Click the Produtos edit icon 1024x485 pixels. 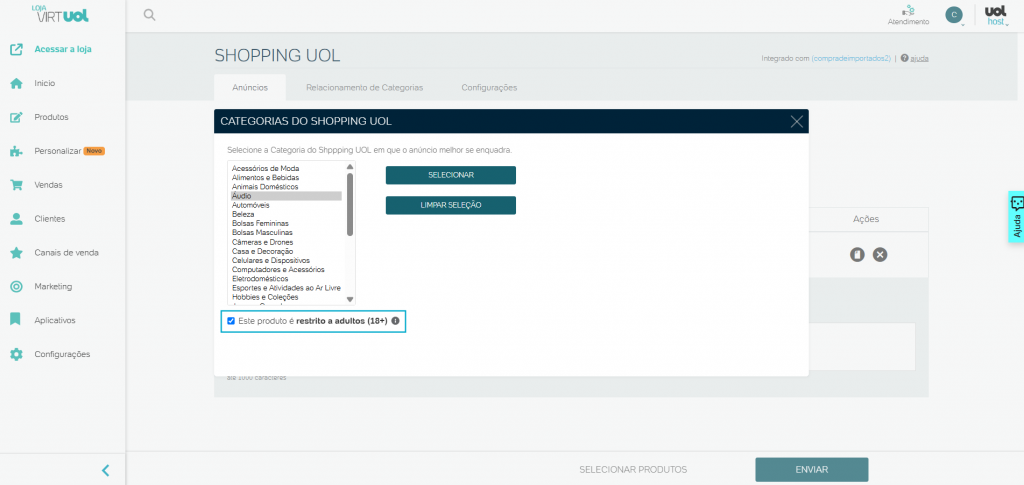16,117
